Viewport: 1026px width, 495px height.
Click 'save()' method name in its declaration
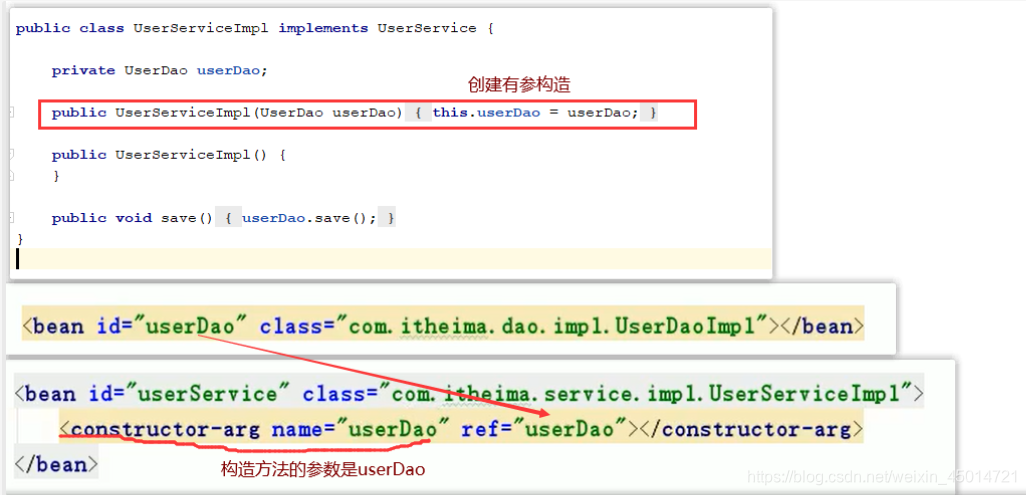point(187,218)
